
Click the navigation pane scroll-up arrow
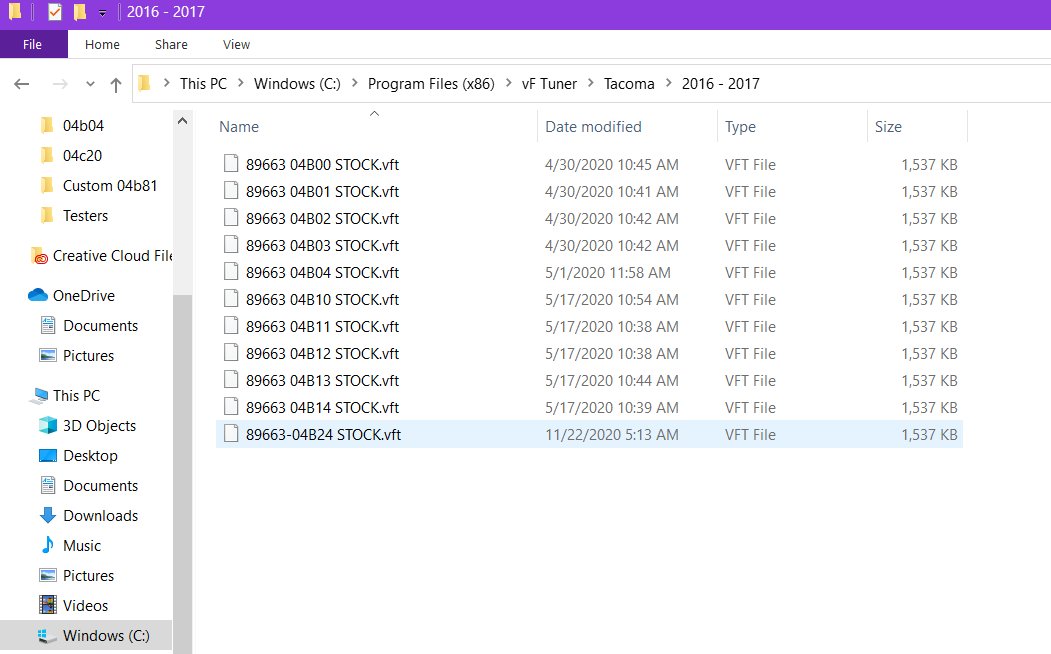coord(182,121)
